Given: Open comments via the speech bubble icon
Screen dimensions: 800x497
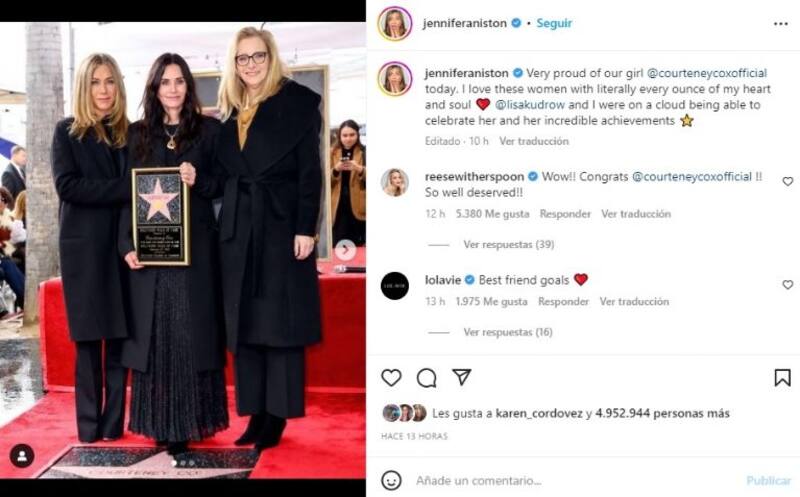Looking at the screenshot, I should tap(426, 378).
